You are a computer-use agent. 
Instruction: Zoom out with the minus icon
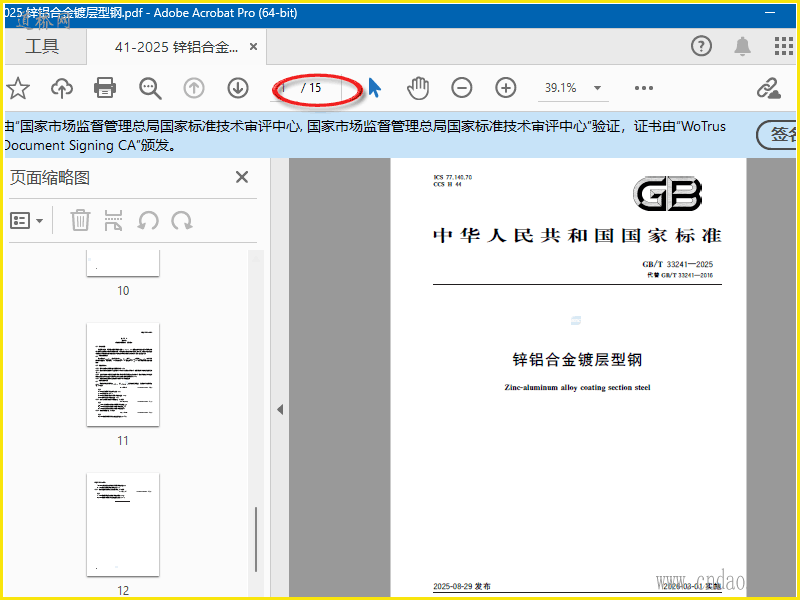coord(462,88)
